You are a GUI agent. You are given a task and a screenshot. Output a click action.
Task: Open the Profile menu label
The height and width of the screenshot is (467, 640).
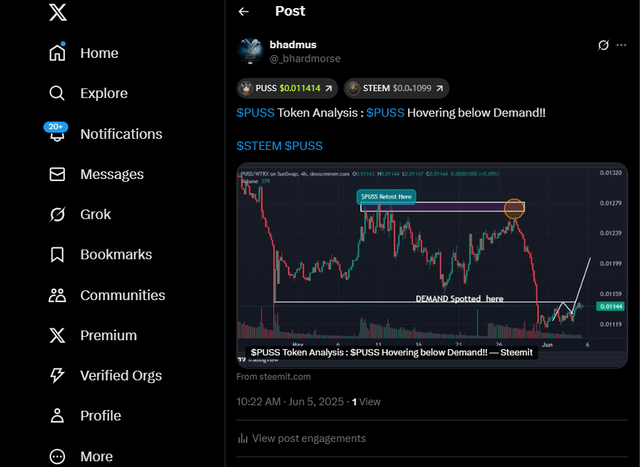pos(100,416)
